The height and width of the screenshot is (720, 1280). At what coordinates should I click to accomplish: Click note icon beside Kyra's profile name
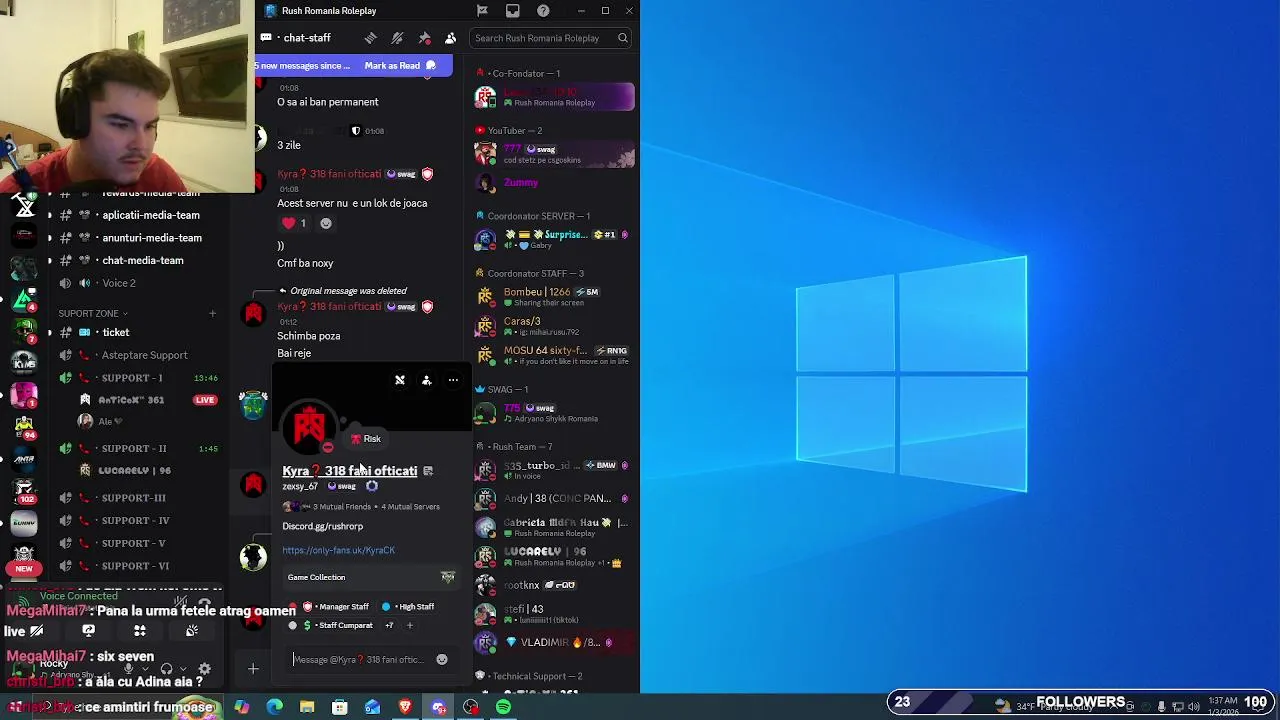428,471
